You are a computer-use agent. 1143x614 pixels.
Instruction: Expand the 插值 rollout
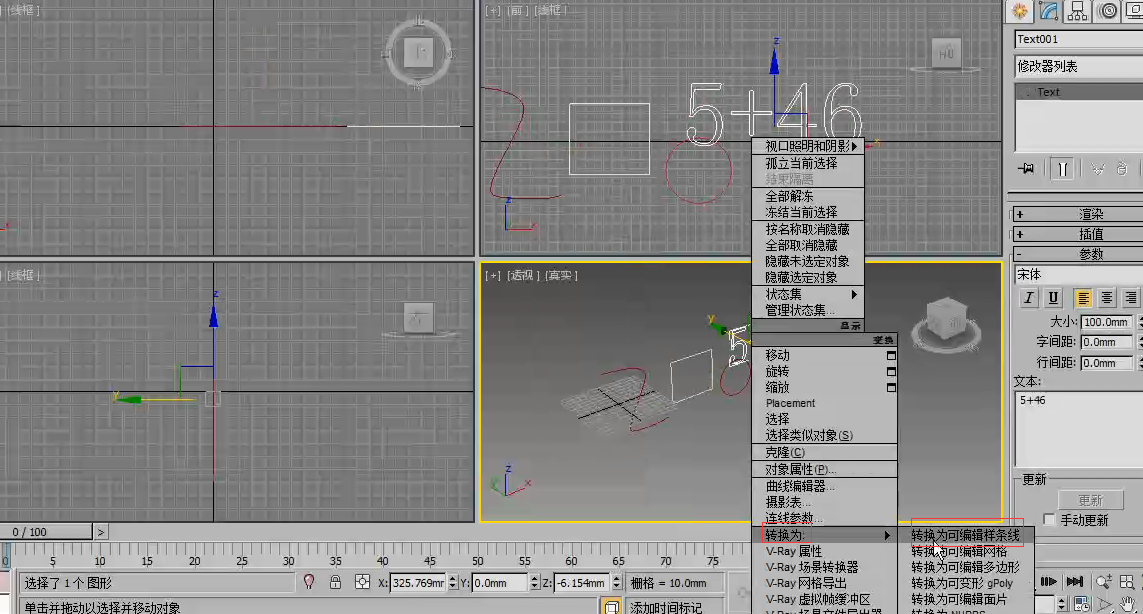(1078, 234)
